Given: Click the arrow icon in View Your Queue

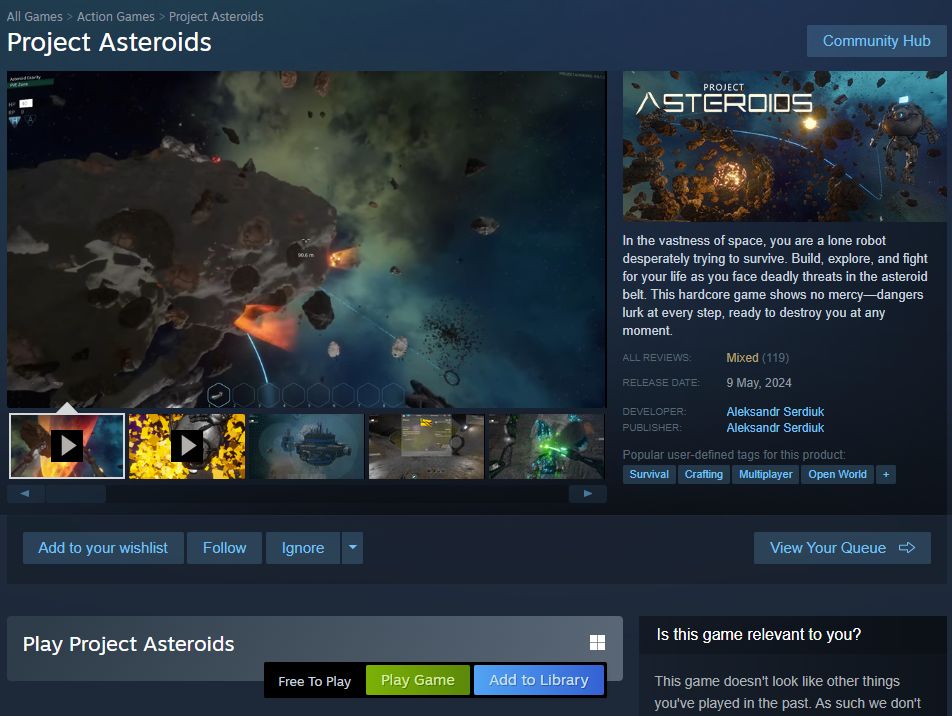Looking at the screenshot, I should pyautogui.click(x=906, y=548).
